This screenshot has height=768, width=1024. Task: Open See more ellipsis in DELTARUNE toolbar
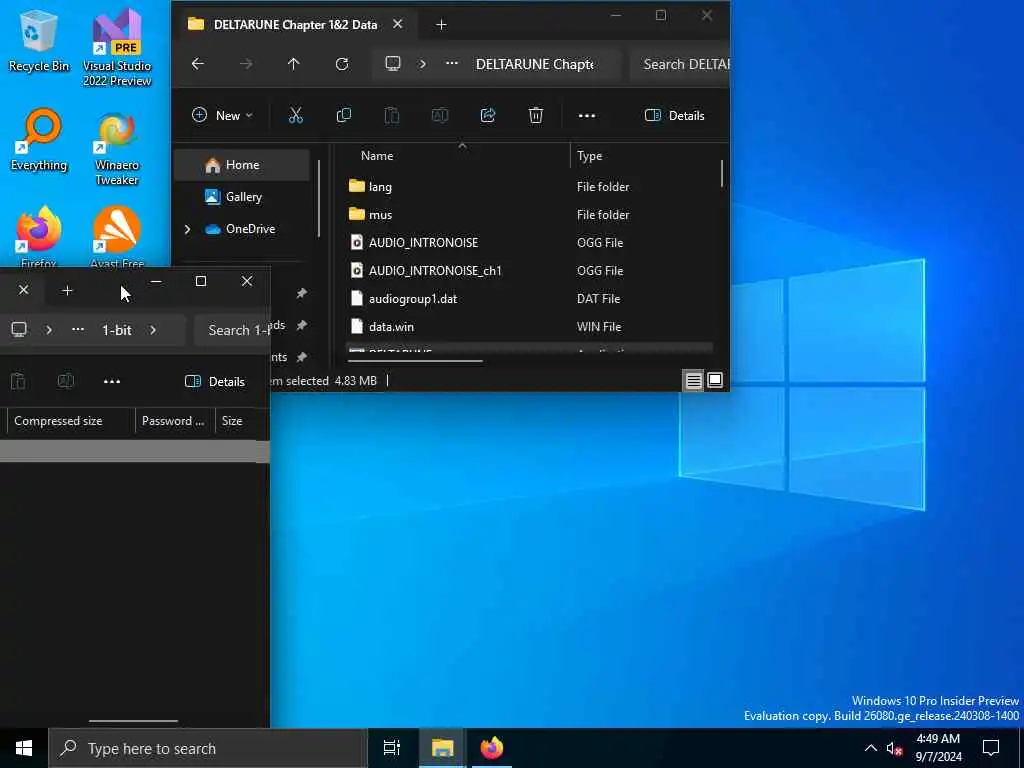coord(586,116)
